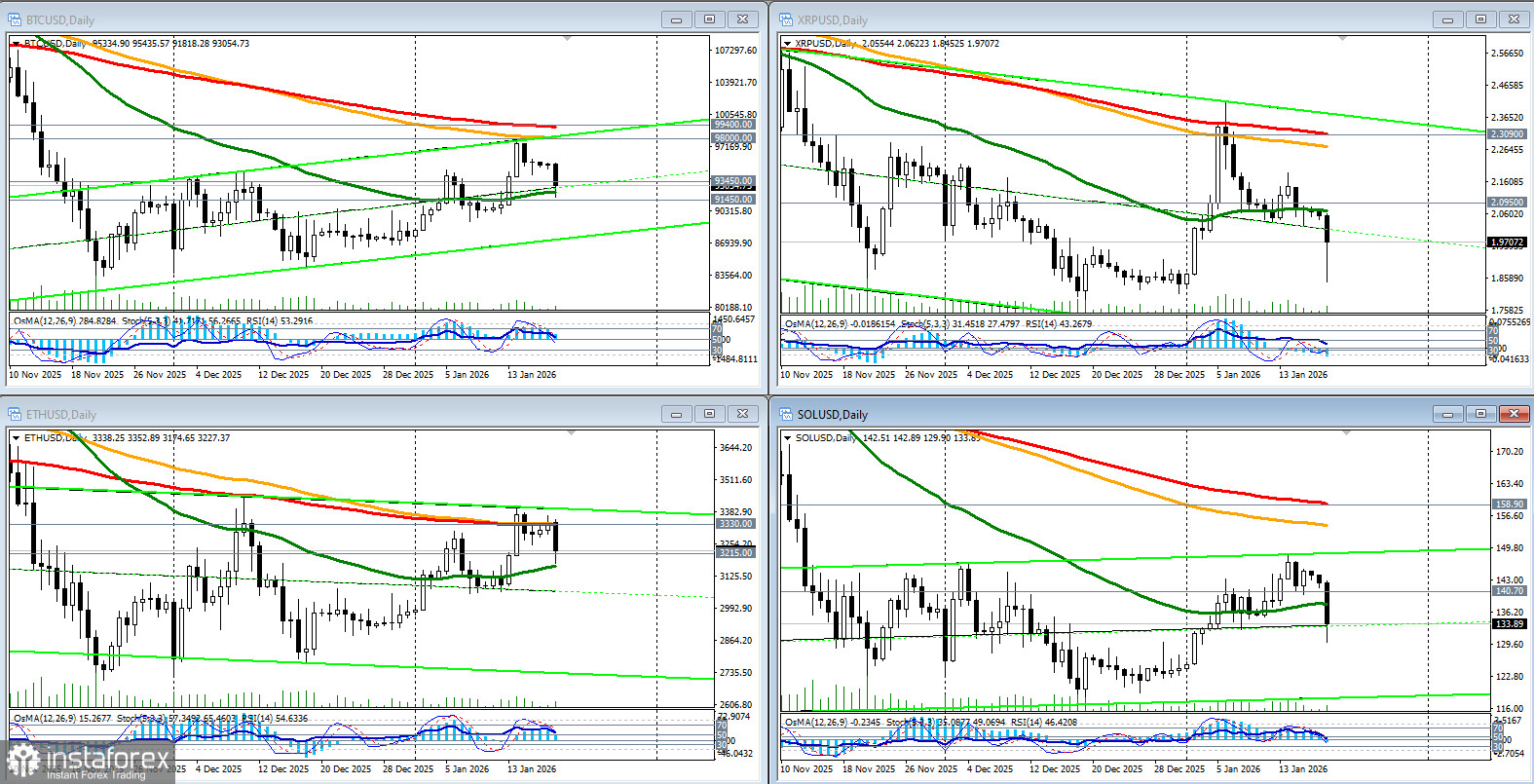Click the 3215.00 level label on ETHUSD

pos(735,553)
